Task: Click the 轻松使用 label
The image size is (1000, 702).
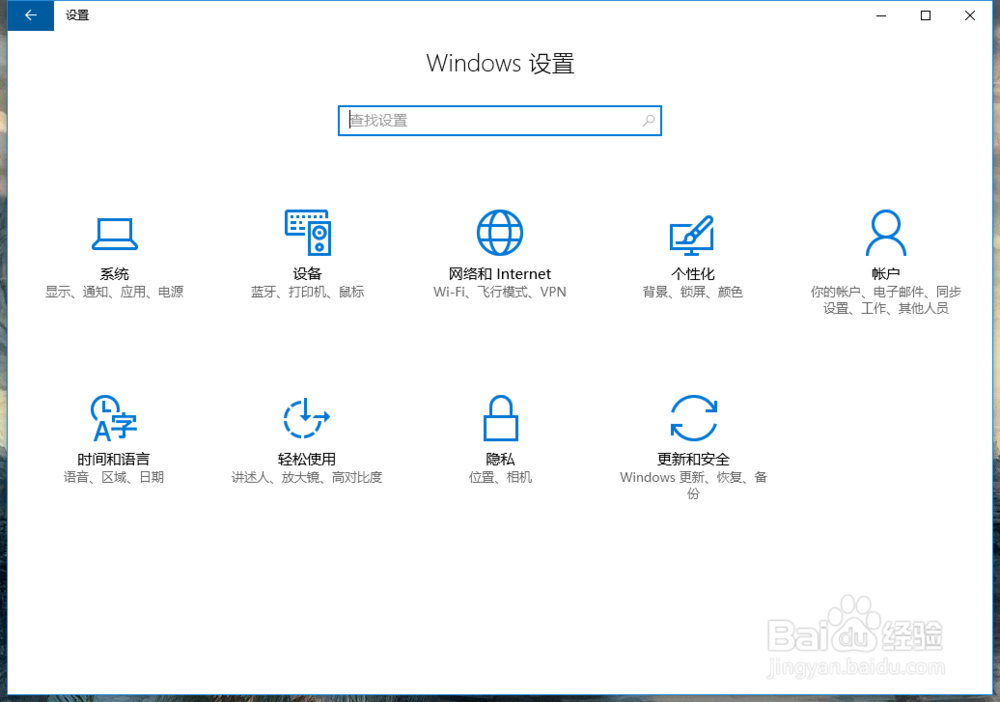Action: point(307,459)
